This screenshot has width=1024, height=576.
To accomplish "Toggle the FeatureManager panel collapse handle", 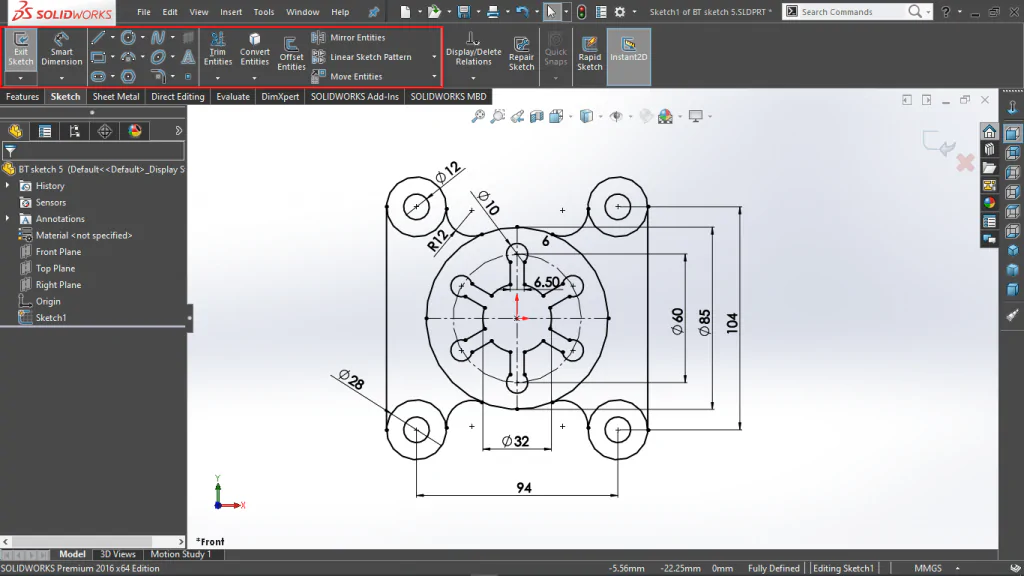I will coord(189,318).
